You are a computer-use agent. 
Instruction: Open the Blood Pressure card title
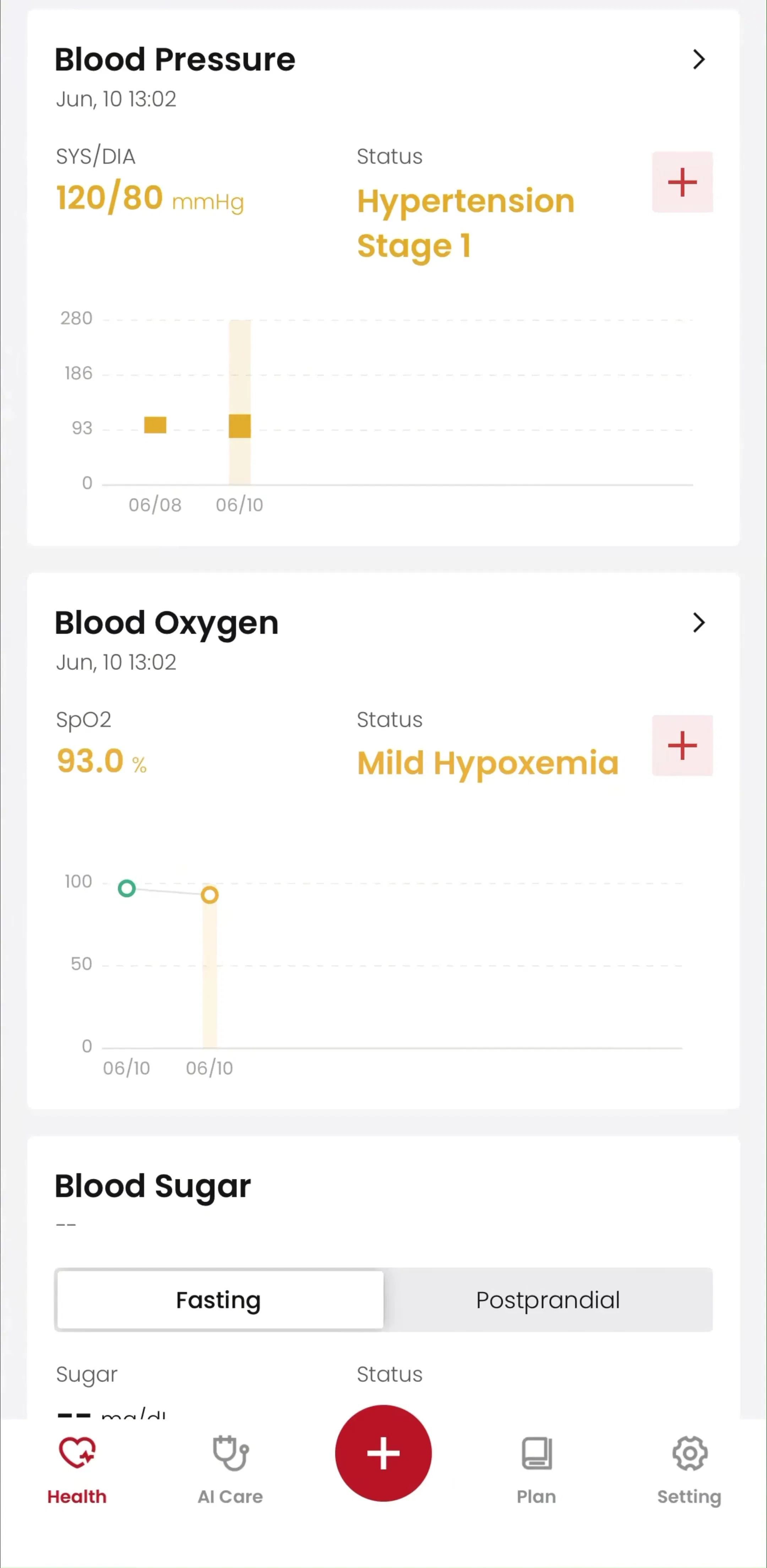[x=175, y=60]
